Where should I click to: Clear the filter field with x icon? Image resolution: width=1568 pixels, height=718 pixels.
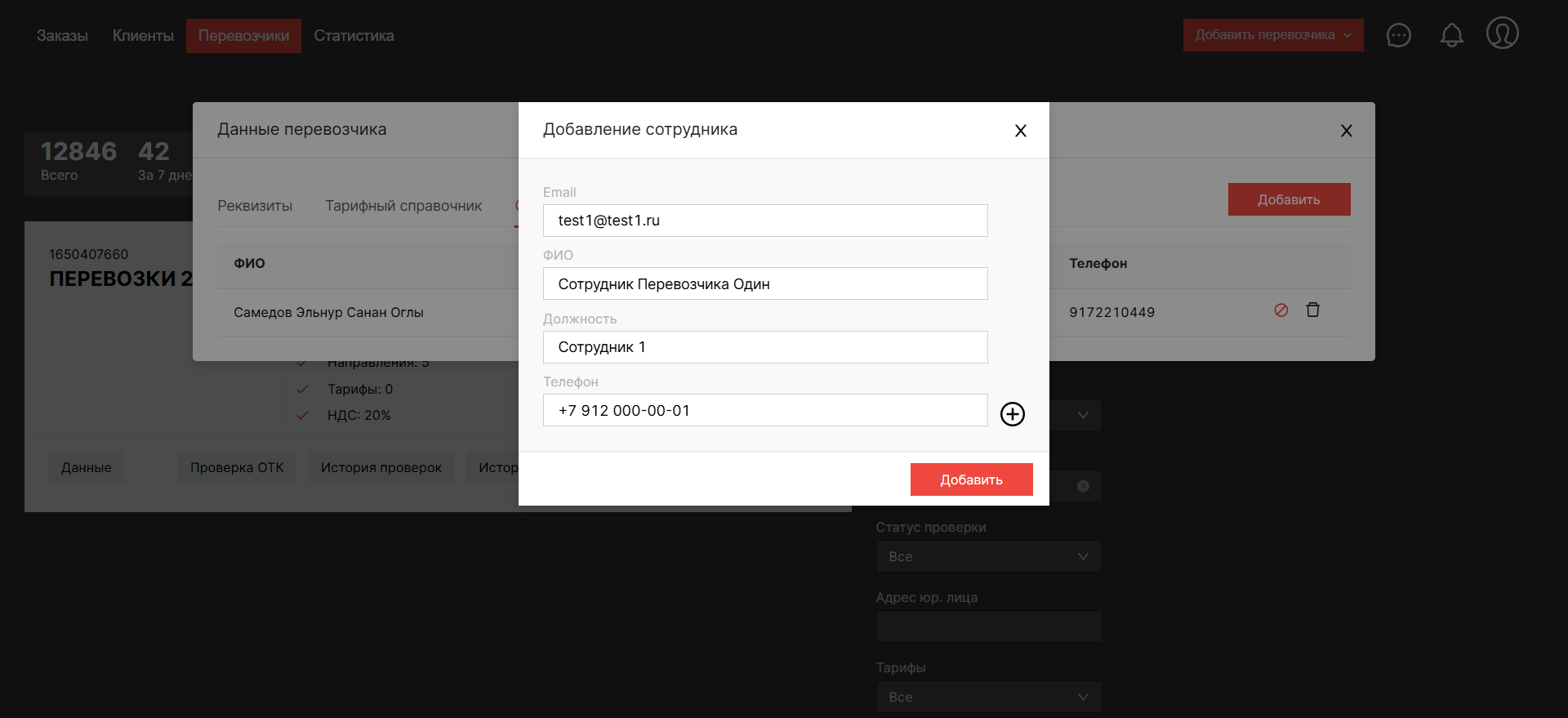point(1083,486)
